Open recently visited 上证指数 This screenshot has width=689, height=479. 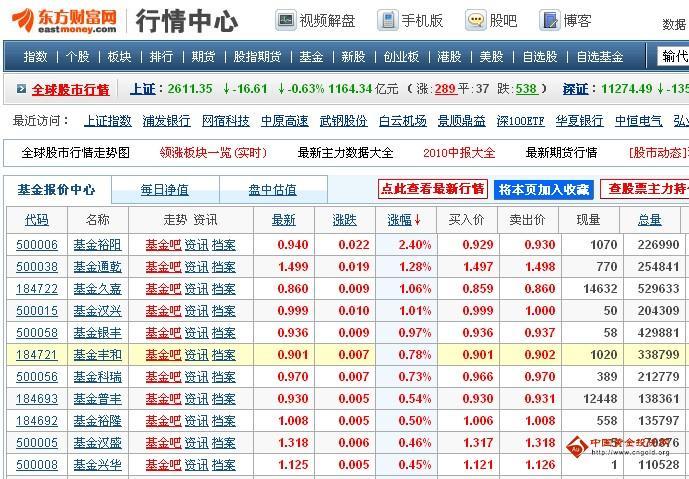(x=108, y=121)
